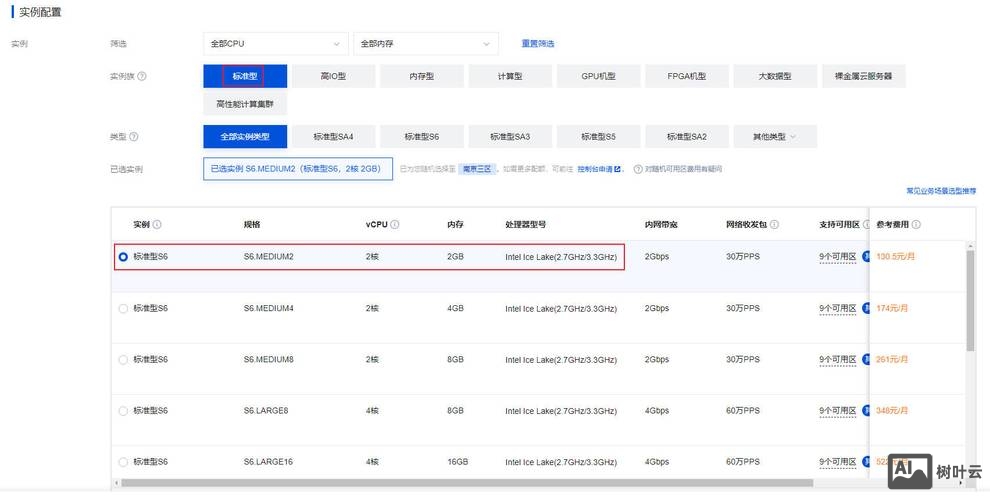Click info icon next to 参考费用 header
The height and width of the screenshot is (500, 990).
pyautogui.click(x=916, y=225)
